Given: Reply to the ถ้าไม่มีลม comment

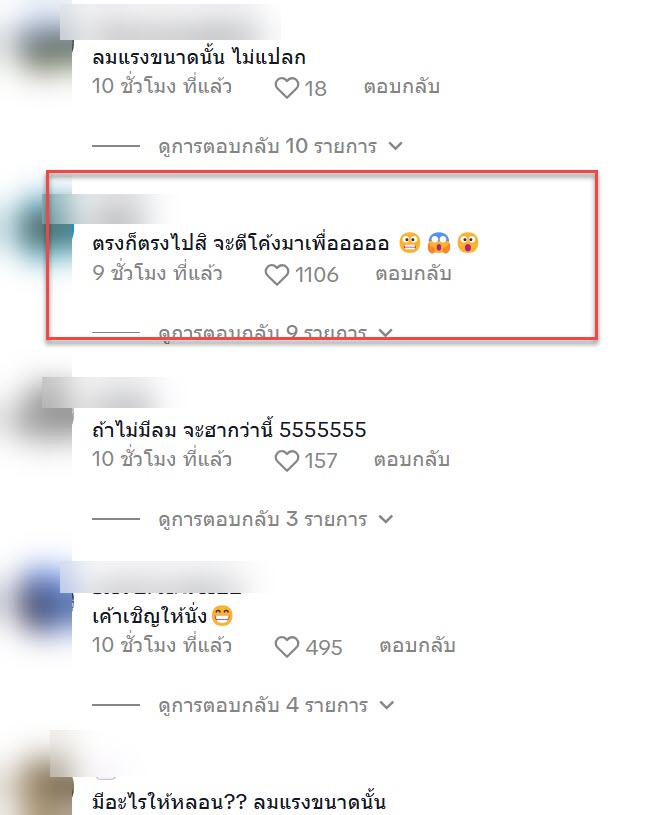Looking at the screenshot, I should pyautogui.click(x=412, y=459).
